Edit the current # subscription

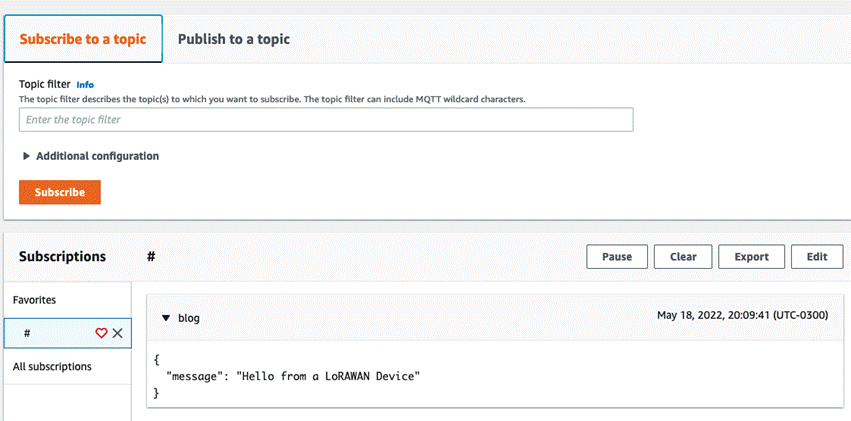817,257
